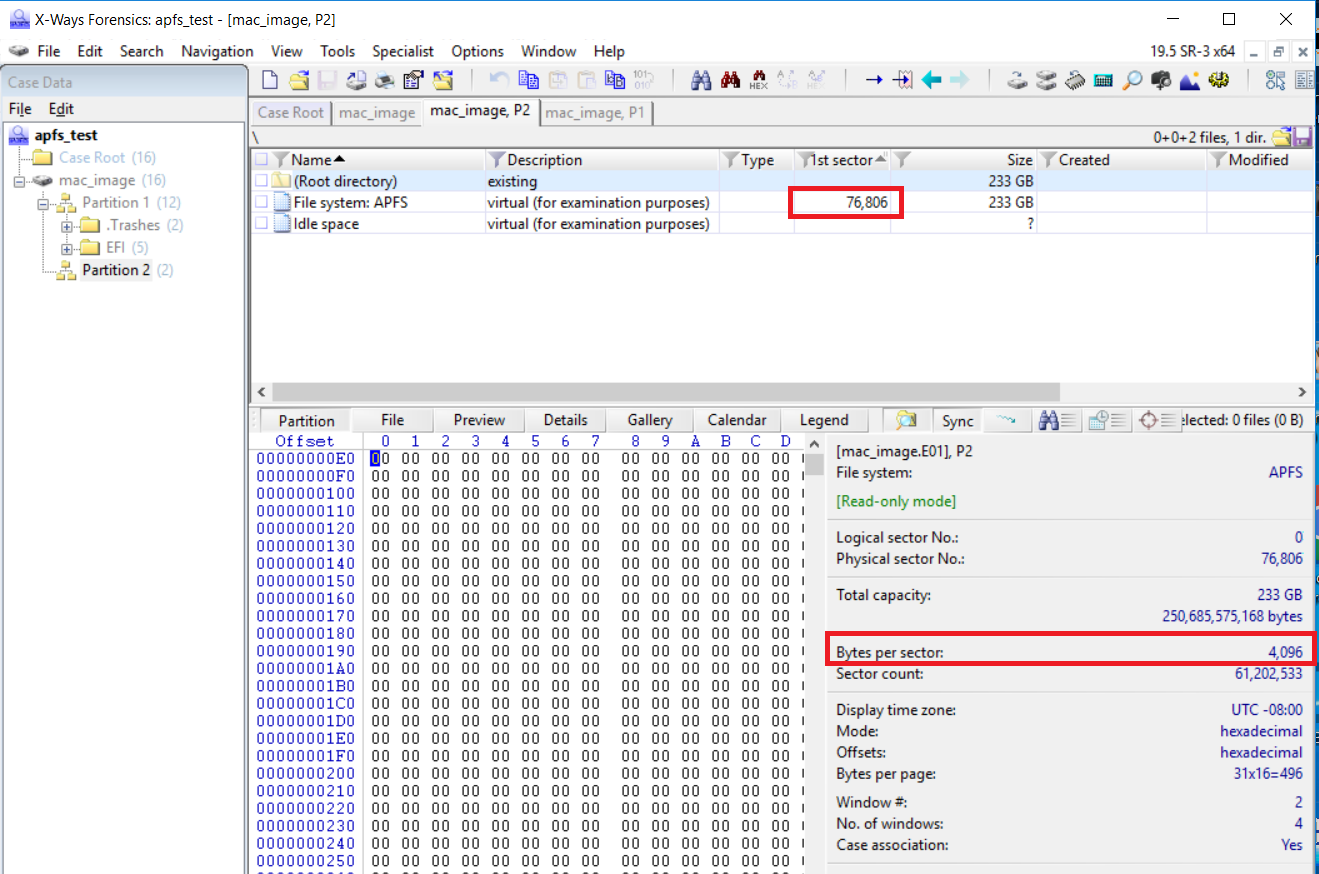The height and width of the screenshot is (874, 1319).
Task: Click the cursor-and-shapes icon in toolbar
Action: click(1275, 80)
